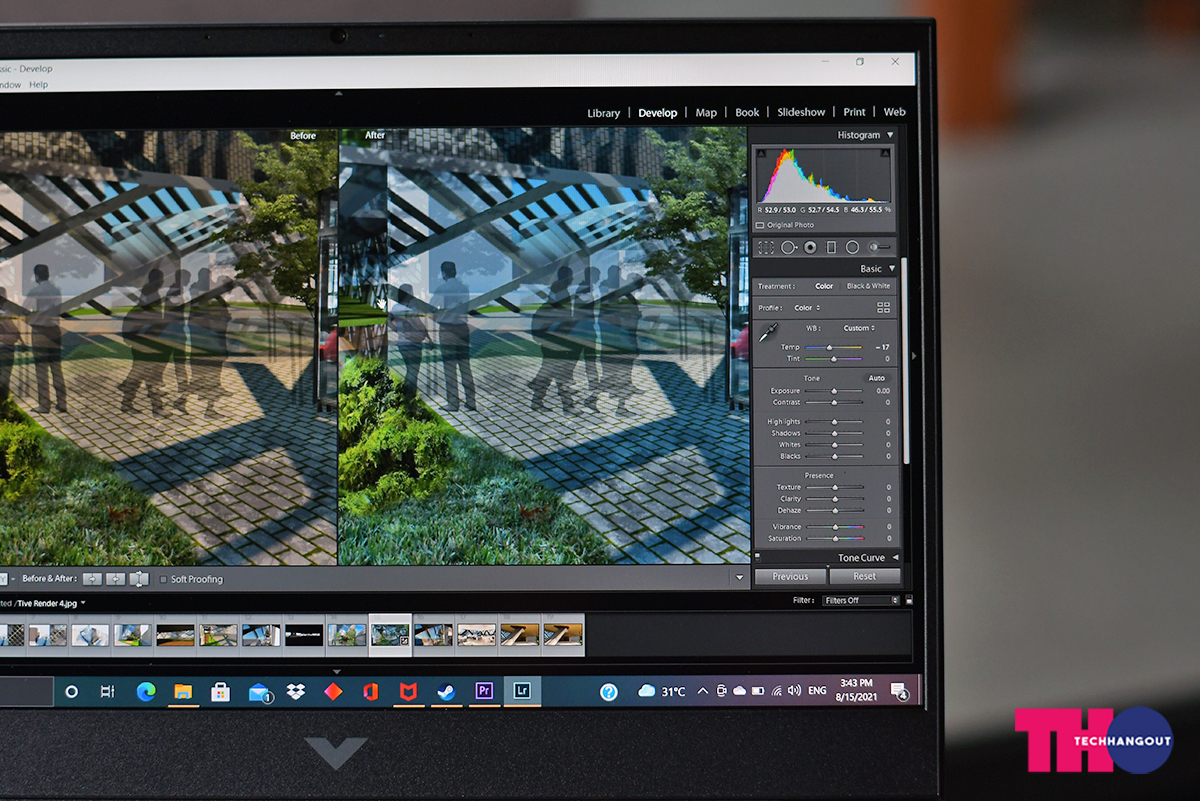Click the Swap Before and After button
The image size is (1200, 801).
pos(139,579)
